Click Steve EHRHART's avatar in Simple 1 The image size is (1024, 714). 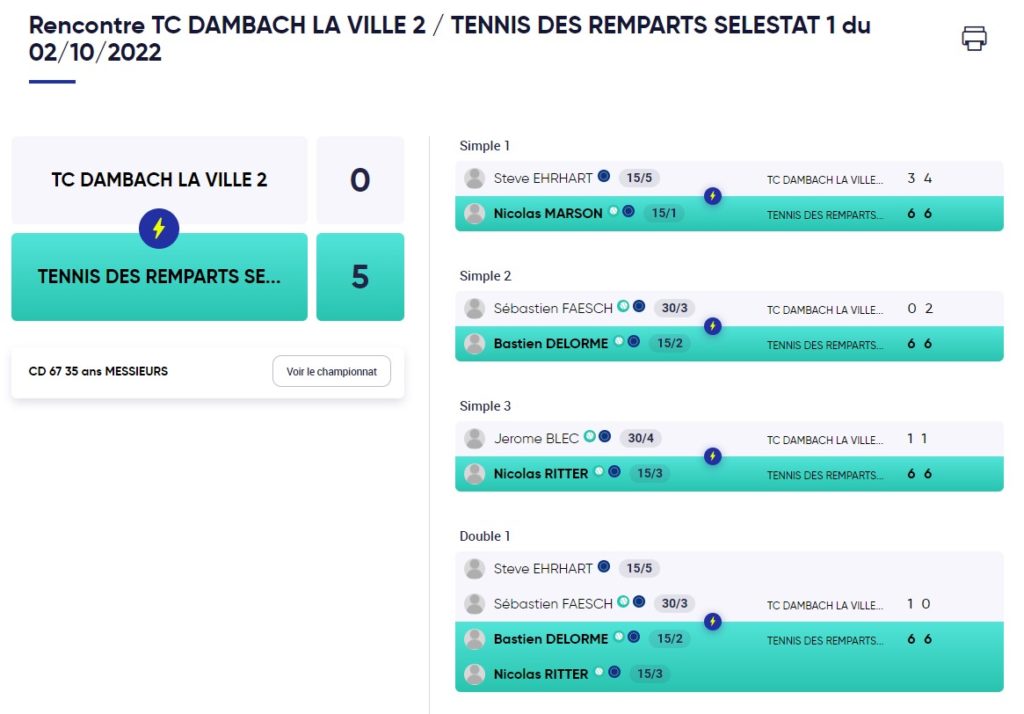(x=474, y=178)
